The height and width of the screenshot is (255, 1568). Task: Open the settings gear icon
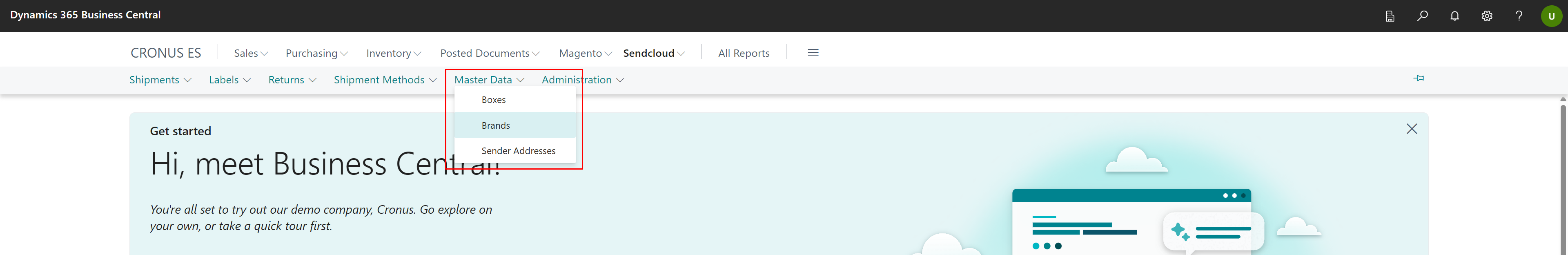point(1486,16)
